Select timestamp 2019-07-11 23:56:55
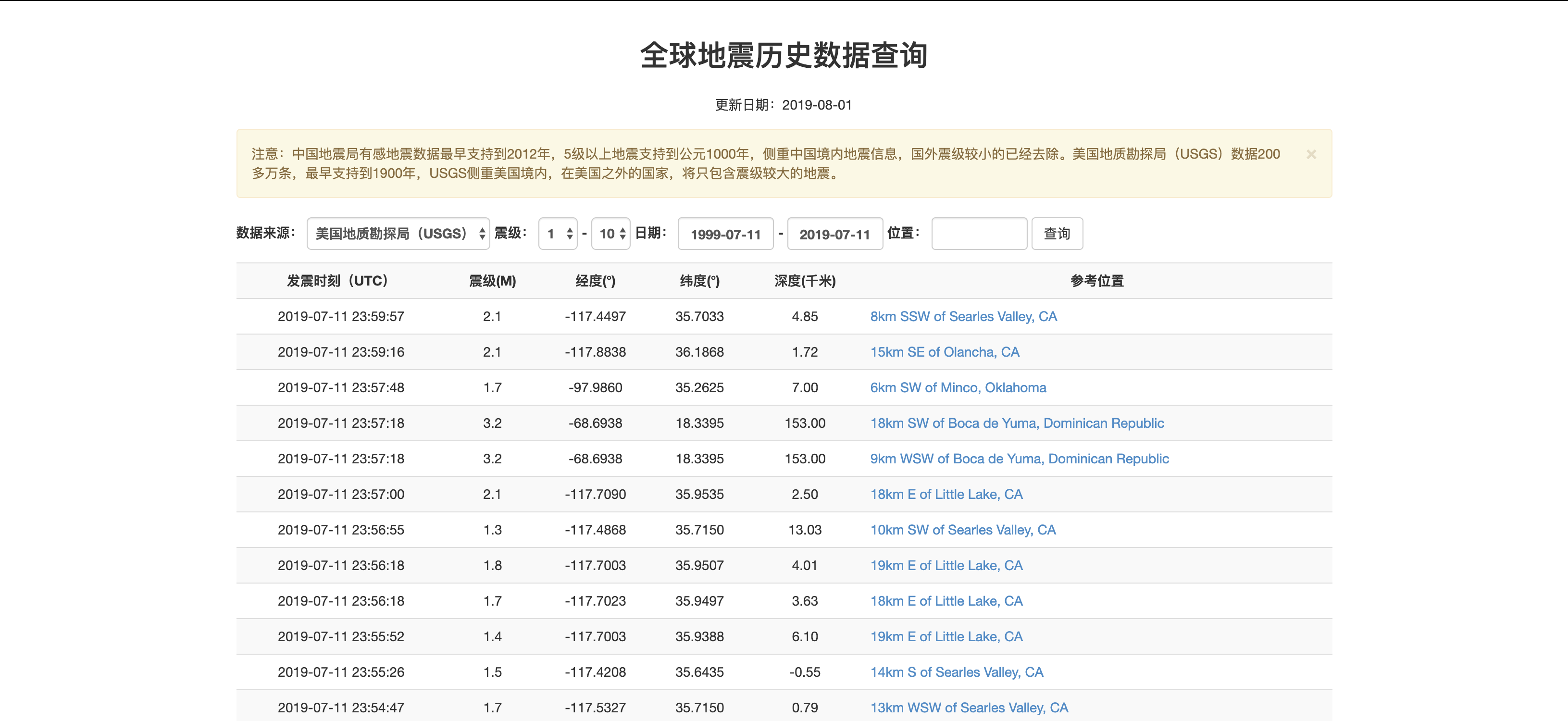 [x=341, y=530]
